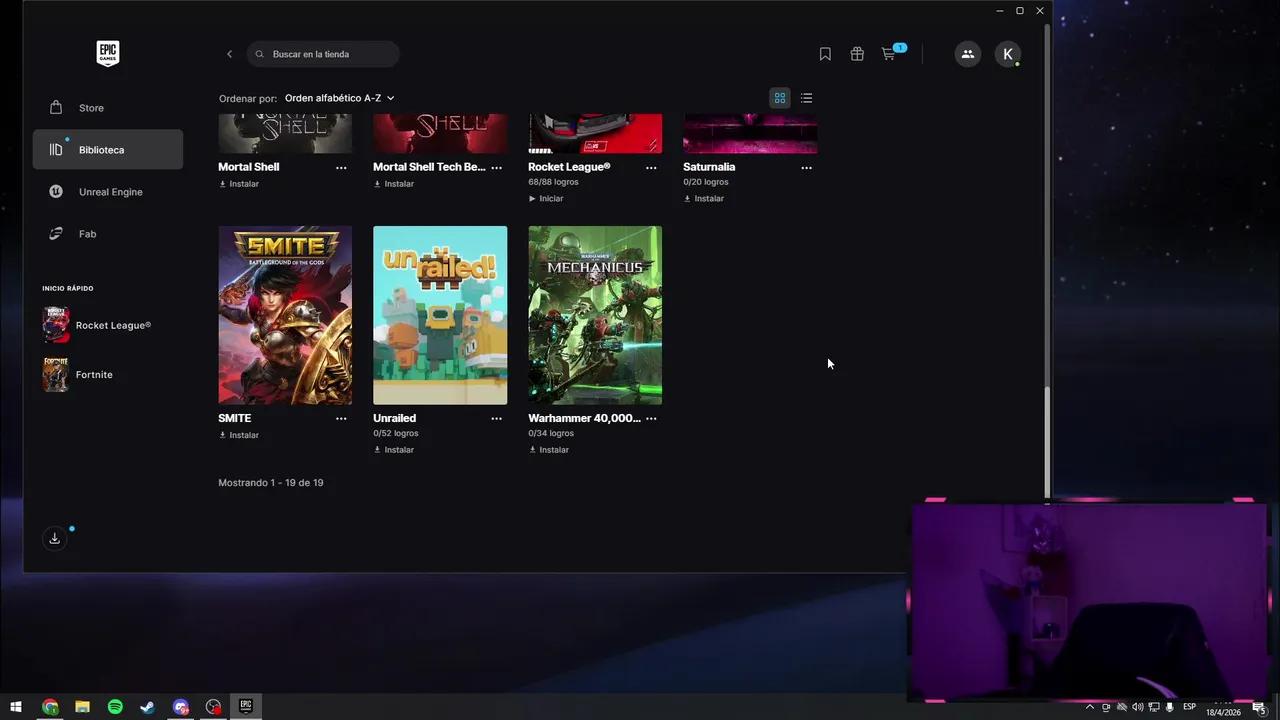Open the gift redeem icon
This screenshot has height=720, width=1280.
click(x=857, y=54)
